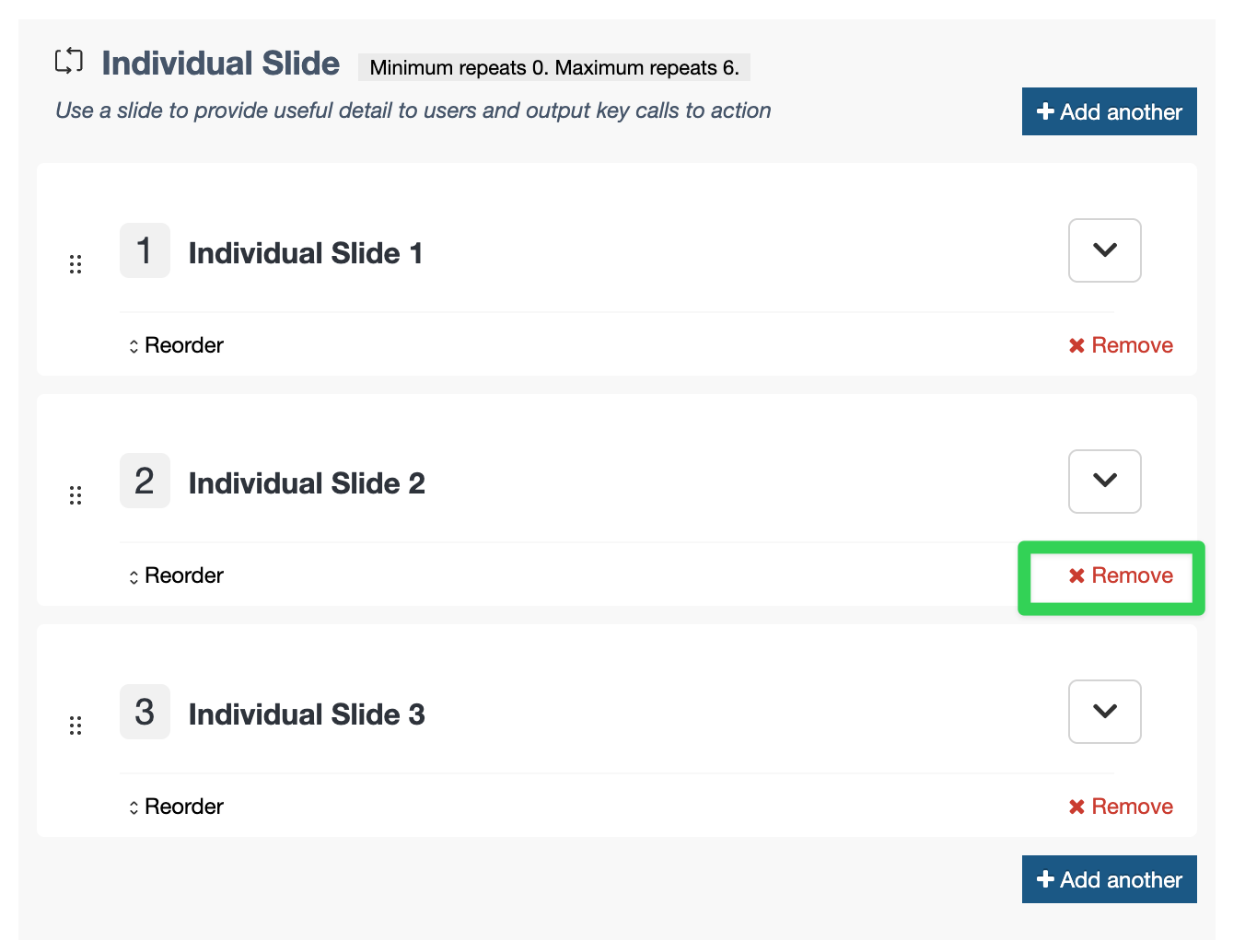Click number badge 1 on first slide
Screen dimensions: 1245x952
point(145,250)
